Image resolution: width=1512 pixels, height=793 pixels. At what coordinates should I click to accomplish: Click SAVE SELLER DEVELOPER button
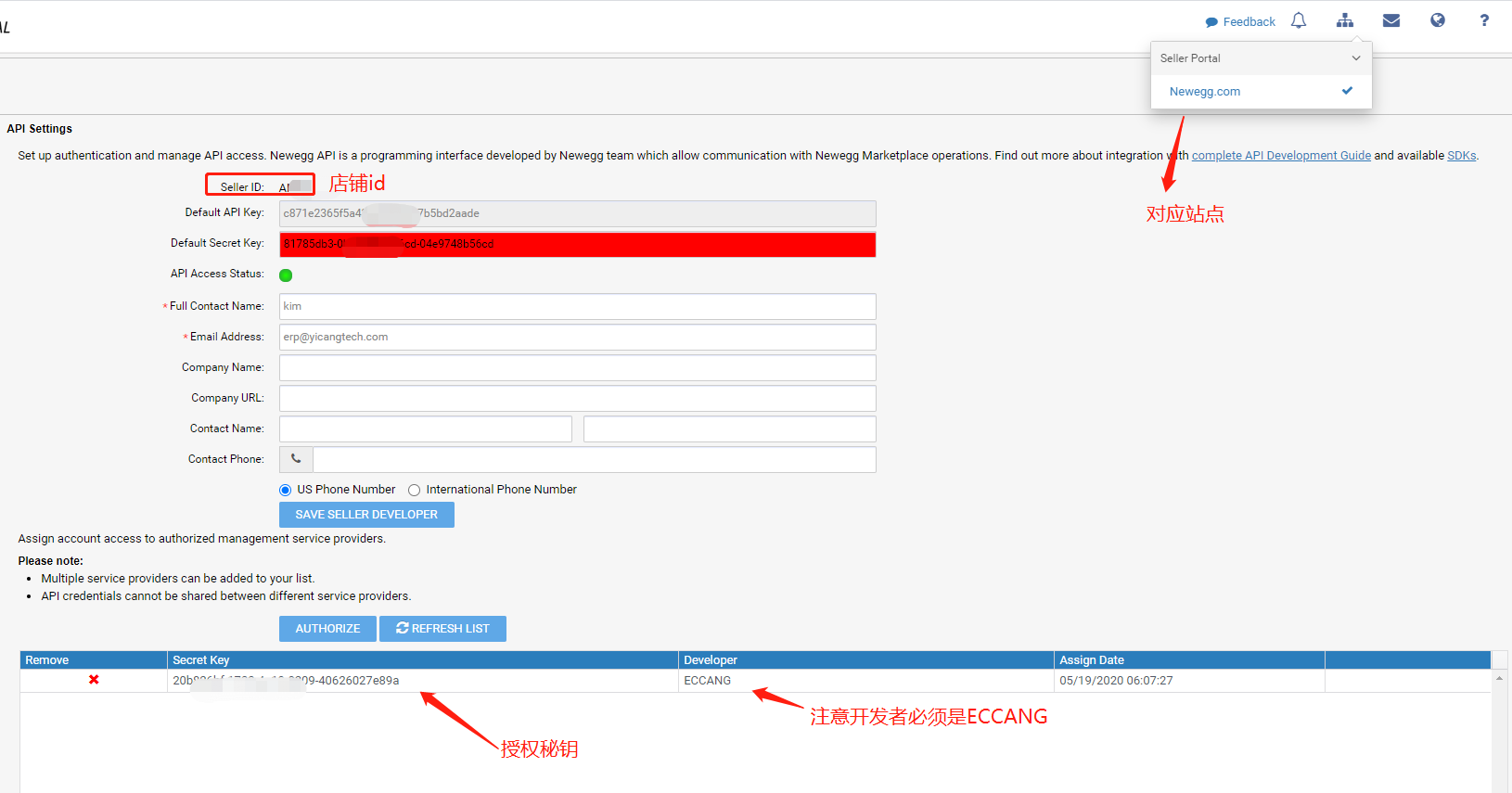point(366,515)
